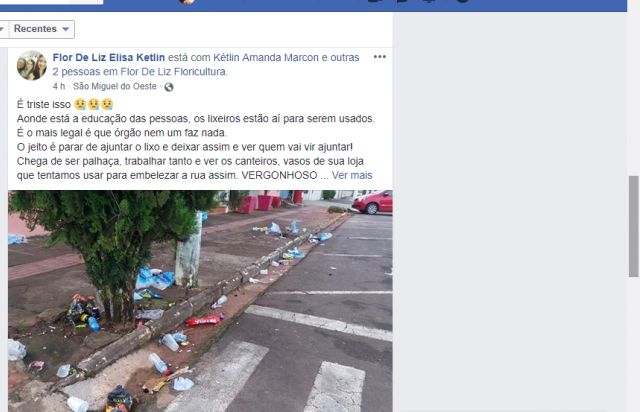Expand the post text with Ver mais
This screenshot has width=640, height=412.
point(352,176)
